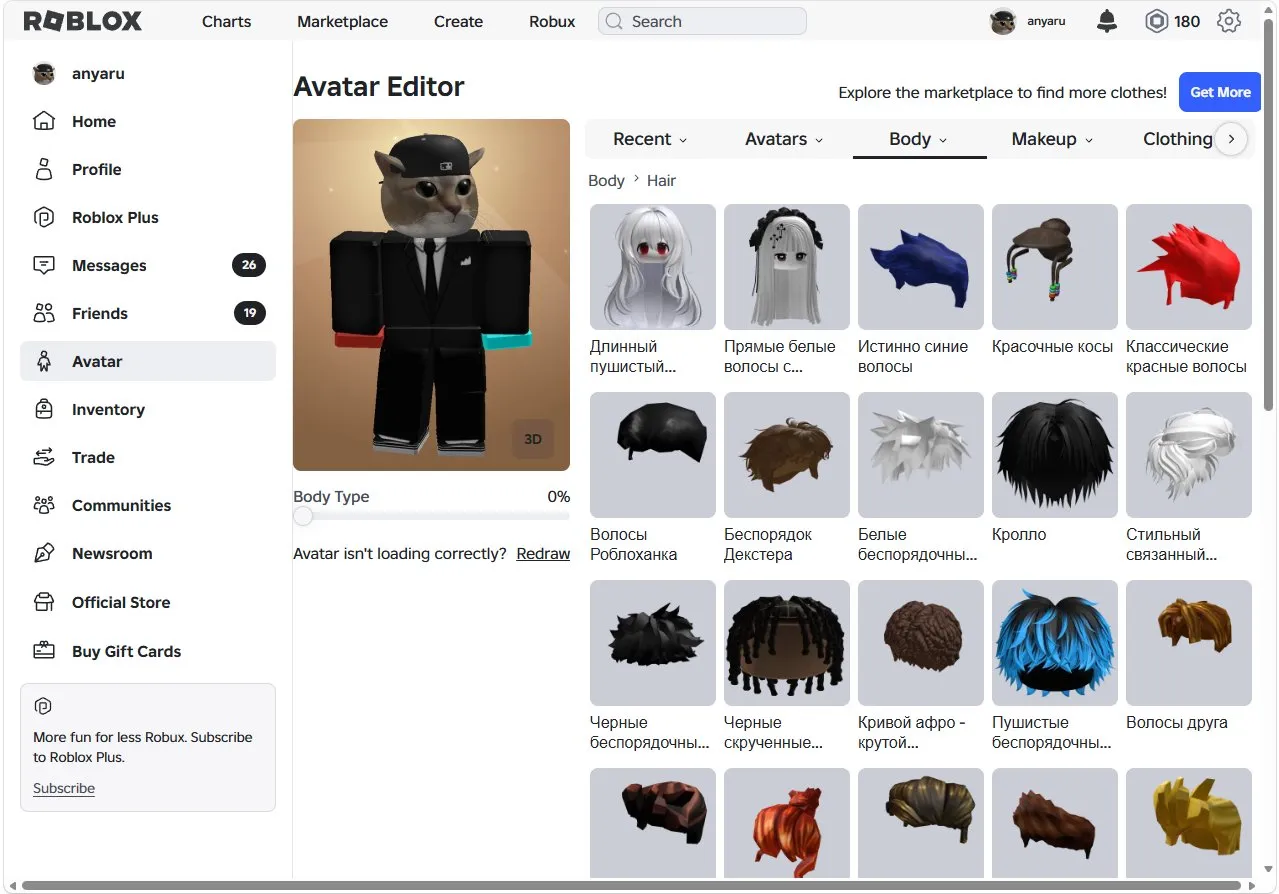
Task: Open Robux in top navigation
Action: pos(552,21)
